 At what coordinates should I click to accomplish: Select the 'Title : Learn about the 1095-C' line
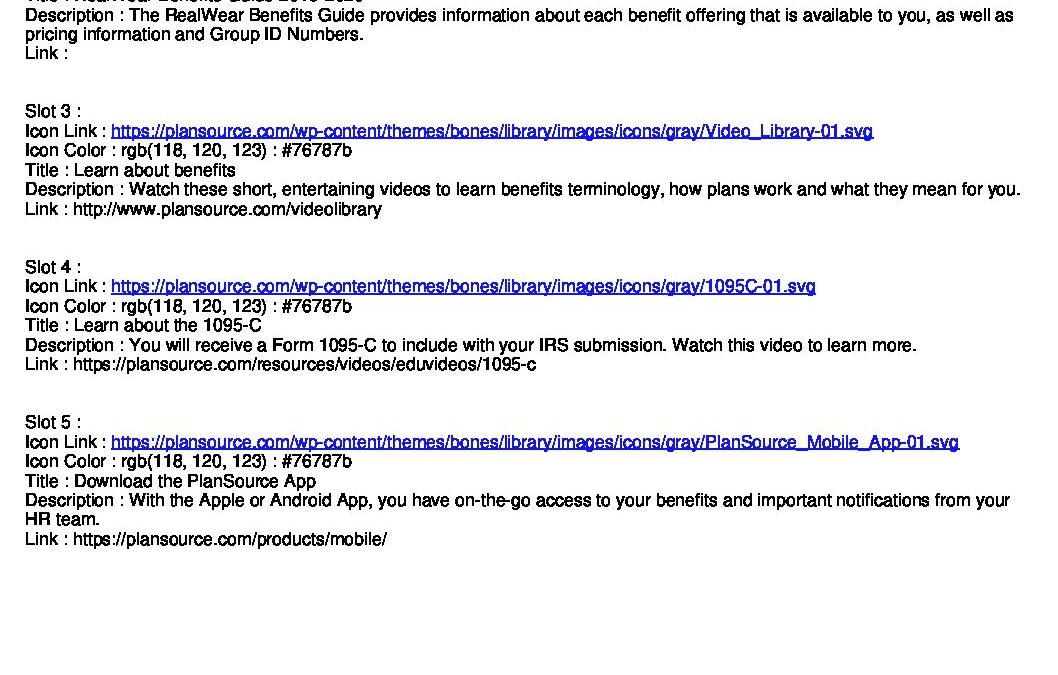[143, 325]
